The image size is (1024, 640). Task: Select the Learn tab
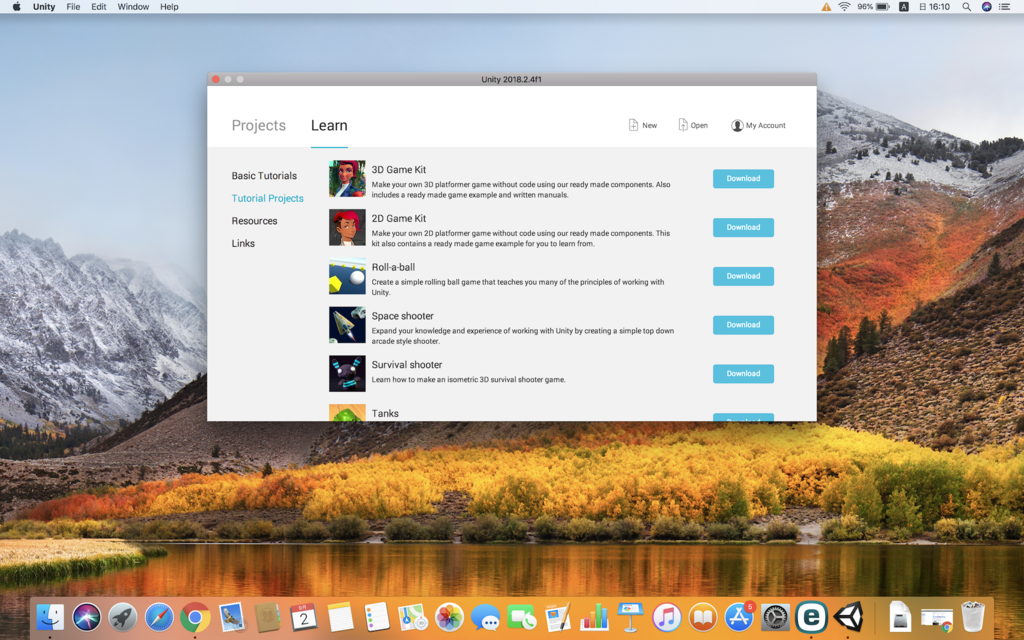[329, 125]
